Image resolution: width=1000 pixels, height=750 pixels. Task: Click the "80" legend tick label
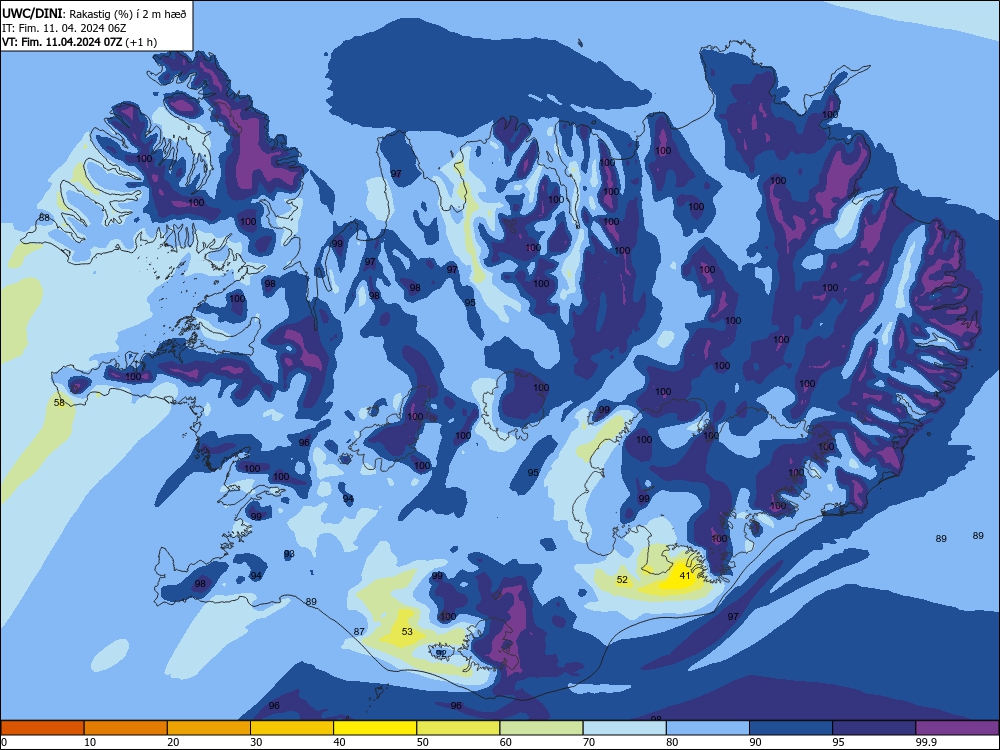(672, 742)
